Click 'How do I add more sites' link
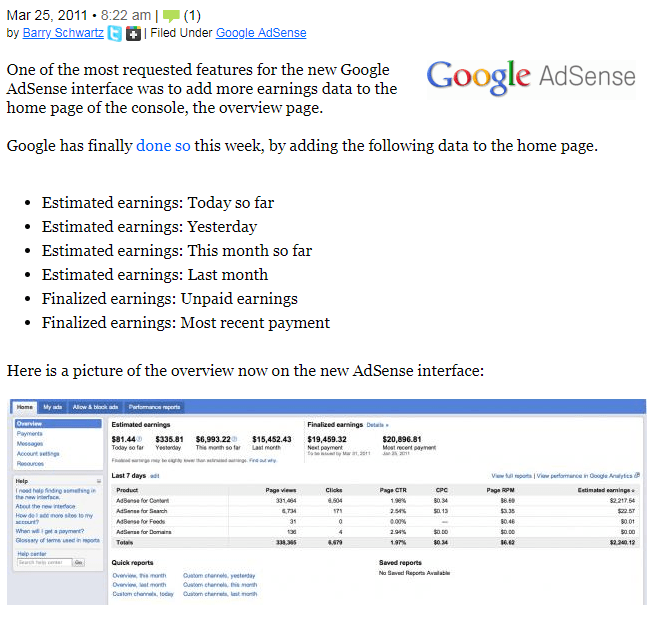Image resolution: width=654 pixels, height=617 pixels. [54, 519]
